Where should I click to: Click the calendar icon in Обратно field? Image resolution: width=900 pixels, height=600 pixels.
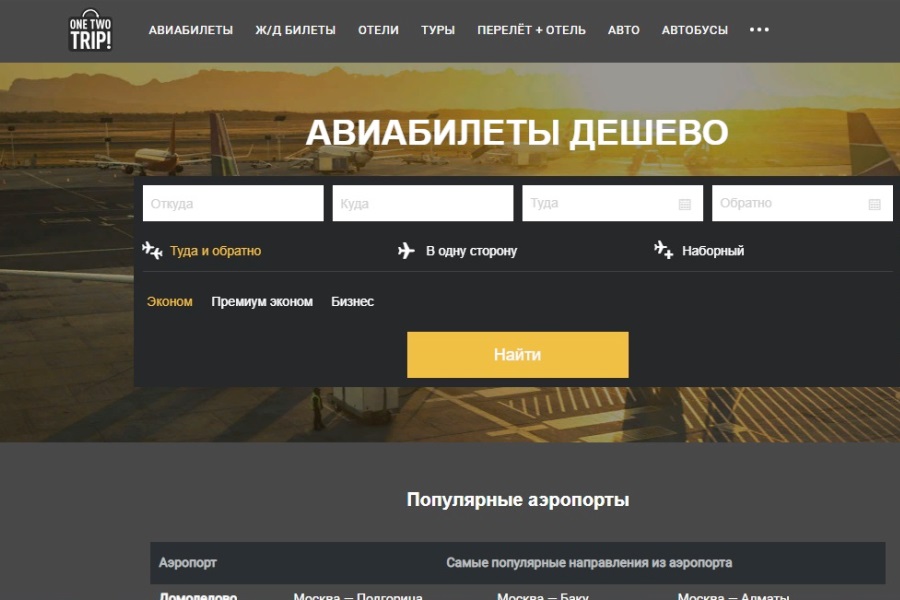pos(874,204)
